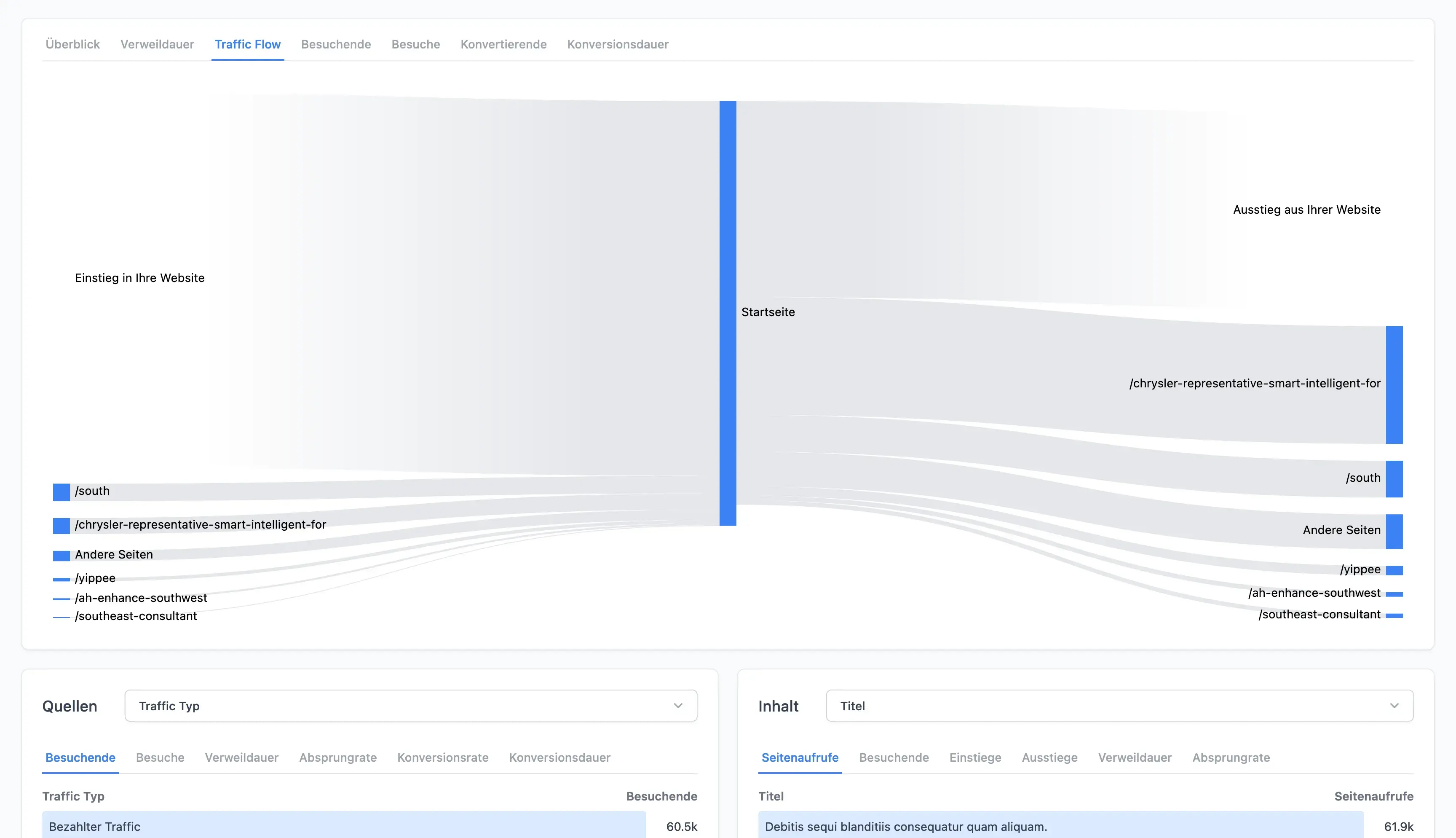Open the Konversionsdauer chart tab
Screen dimensions: 1456x838
[x=618, y=44]
